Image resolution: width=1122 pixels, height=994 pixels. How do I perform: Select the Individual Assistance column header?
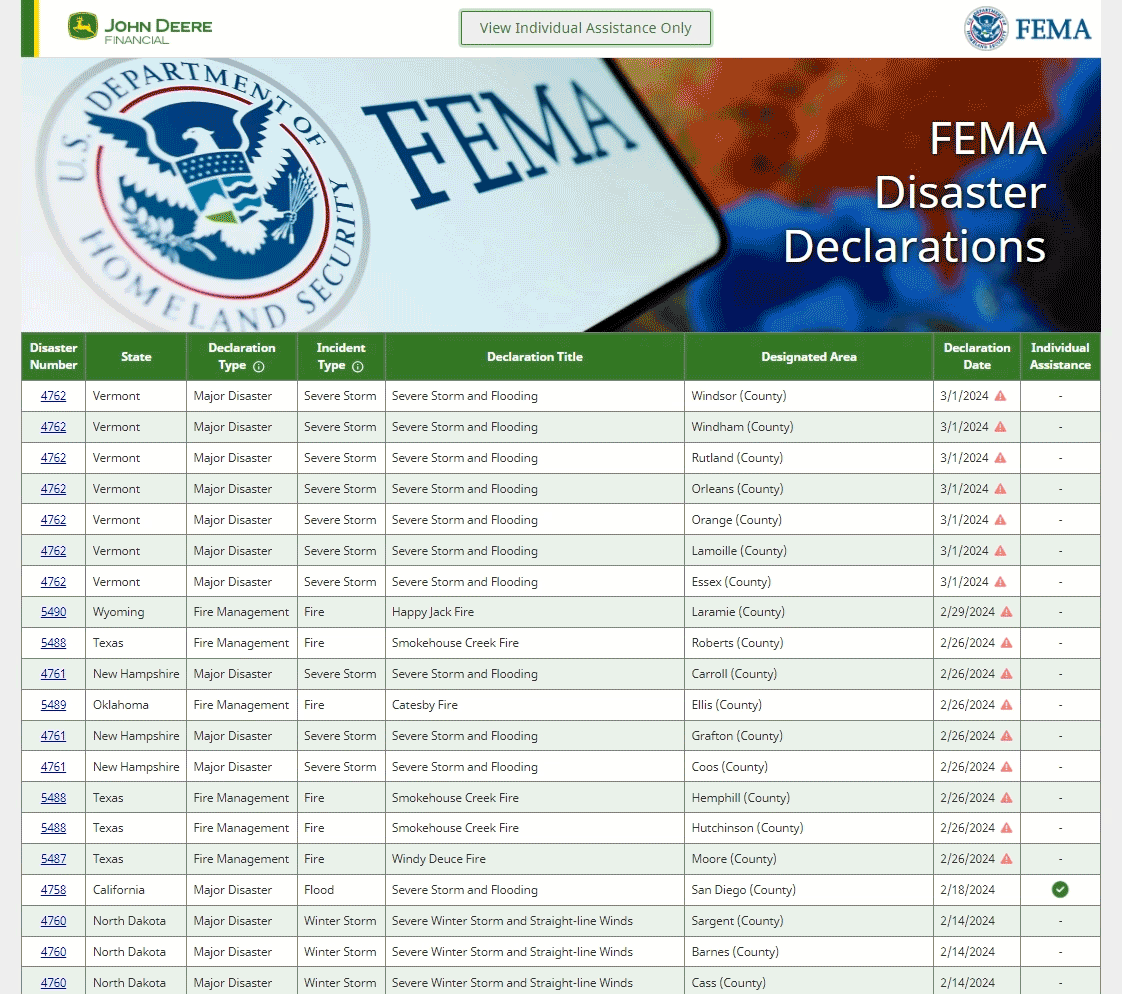(1060, 357)
